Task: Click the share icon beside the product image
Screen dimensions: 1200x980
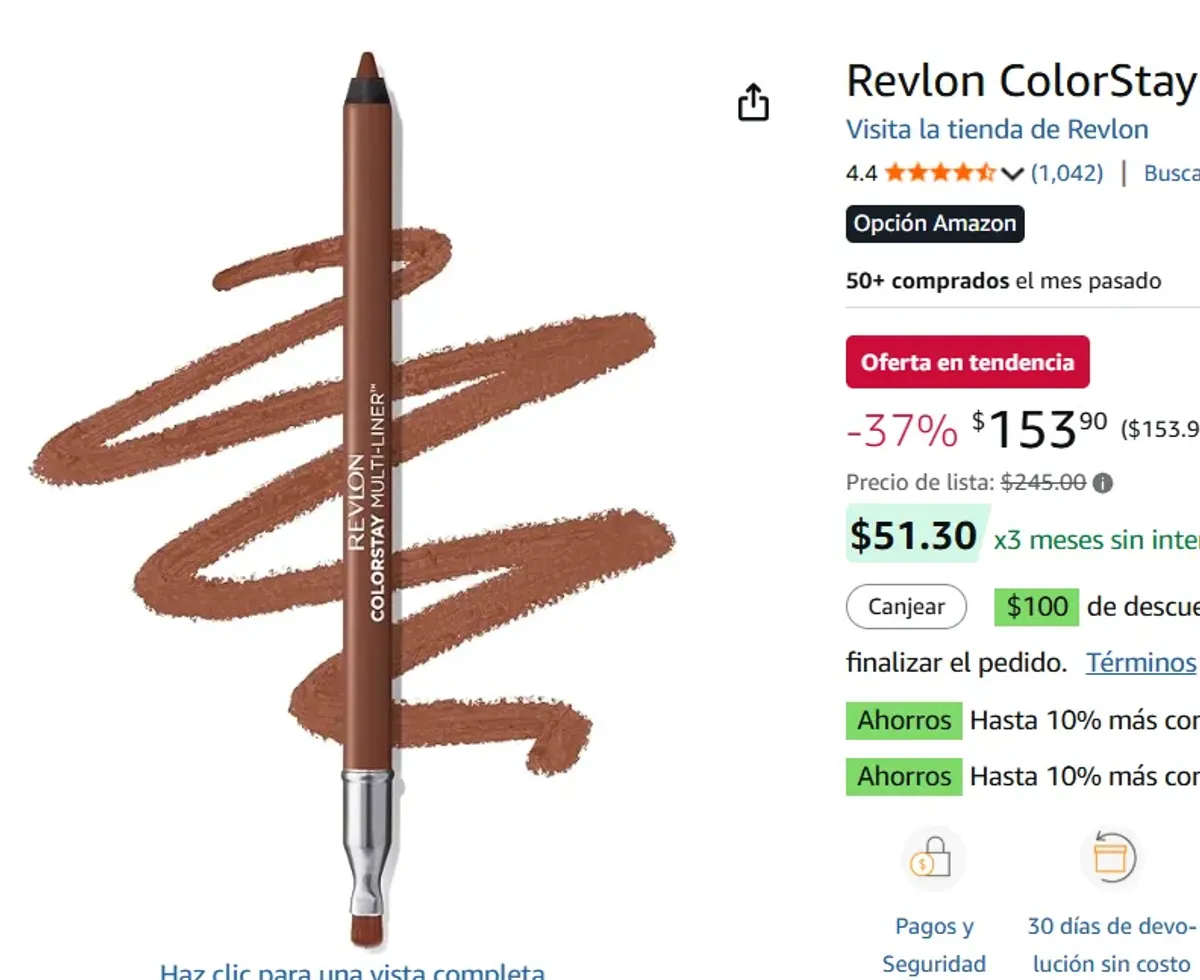Action: [x=753, y=102]
